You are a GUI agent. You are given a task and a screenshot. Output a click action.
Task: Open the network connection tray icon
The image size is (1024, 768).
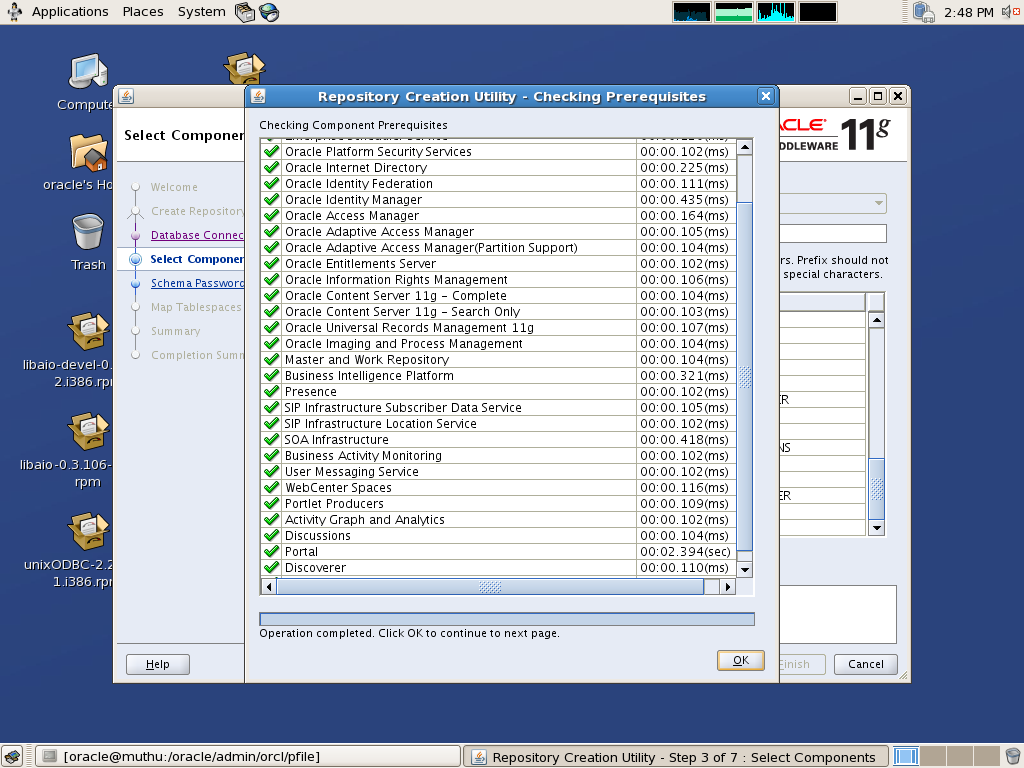click(923, 12)
